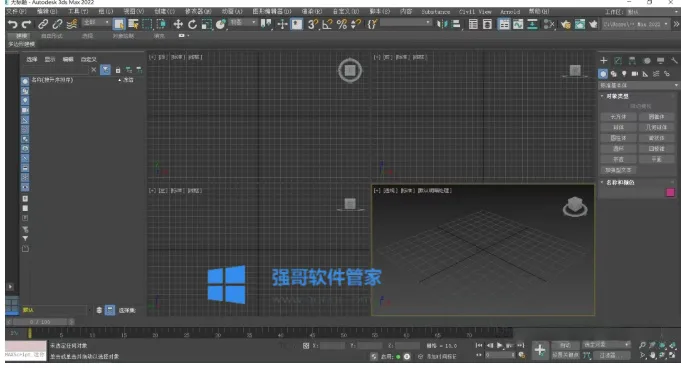Open the Tools menu
This screenshot has height=370, width=681.
[x=77, y=12]
